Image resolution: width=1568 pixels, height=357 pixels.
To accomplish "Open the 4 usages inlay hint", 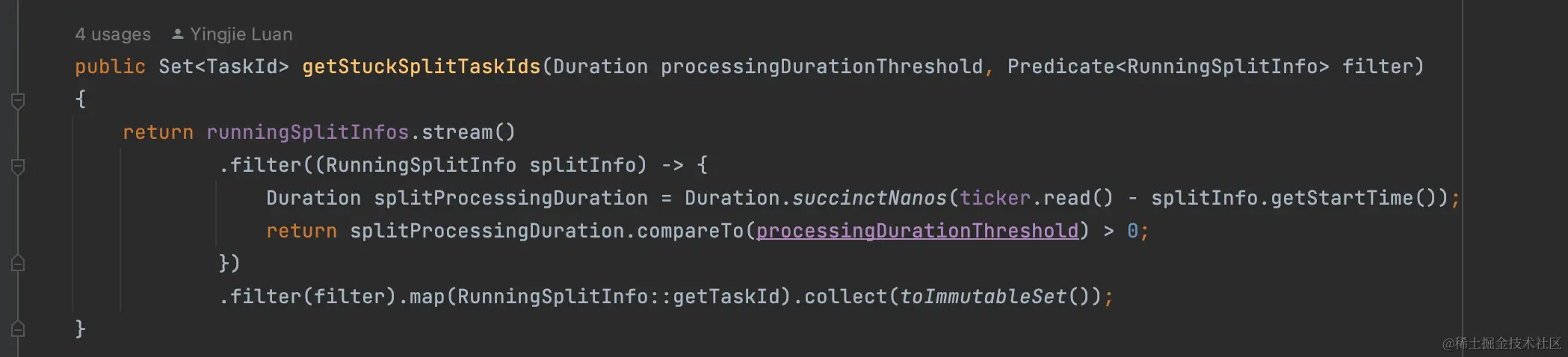I will 113,34.
